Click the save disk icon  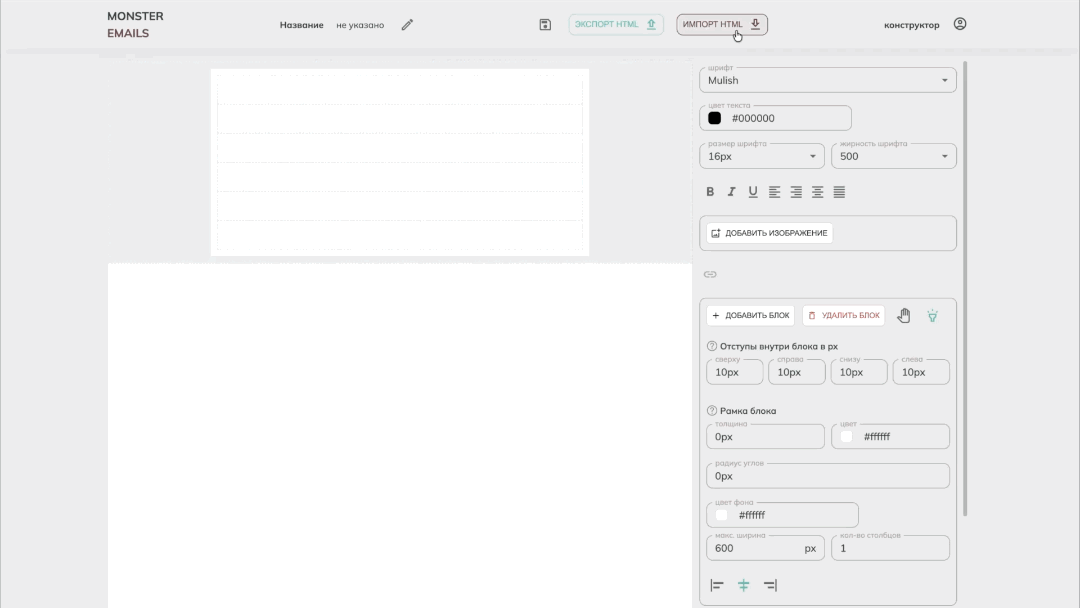[x=545, y=25]
